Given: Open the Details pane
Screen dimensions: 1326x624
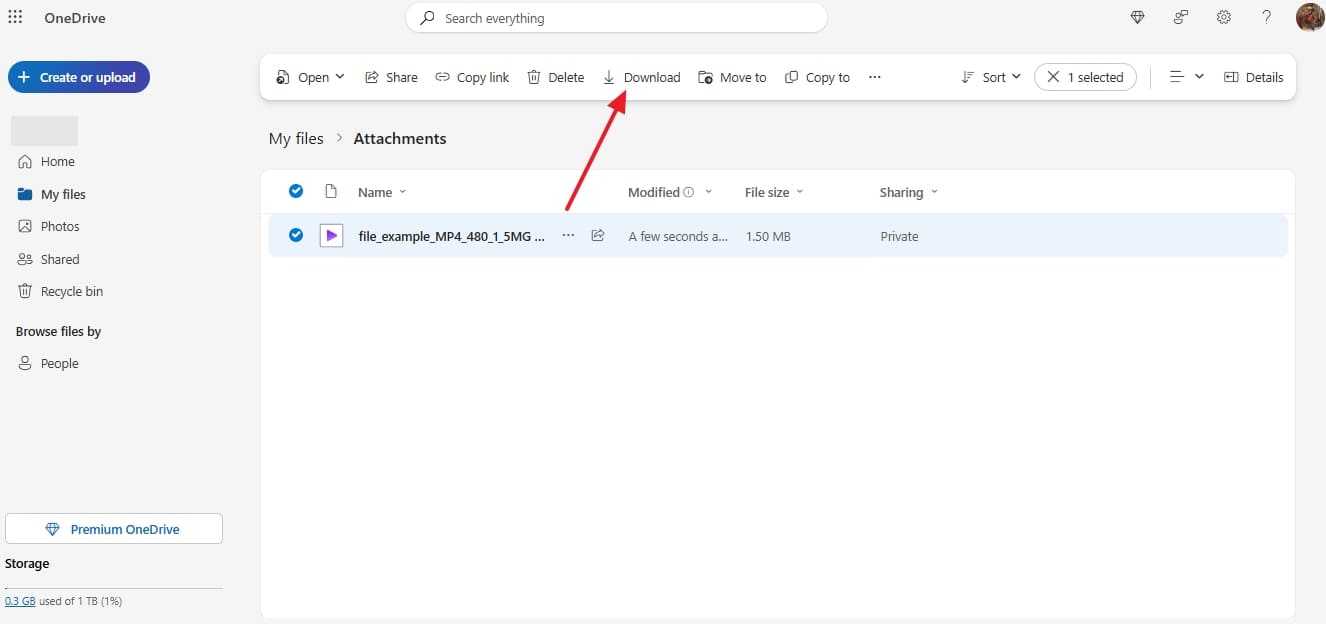Looking at the screenshot, I should (1253, 77).
